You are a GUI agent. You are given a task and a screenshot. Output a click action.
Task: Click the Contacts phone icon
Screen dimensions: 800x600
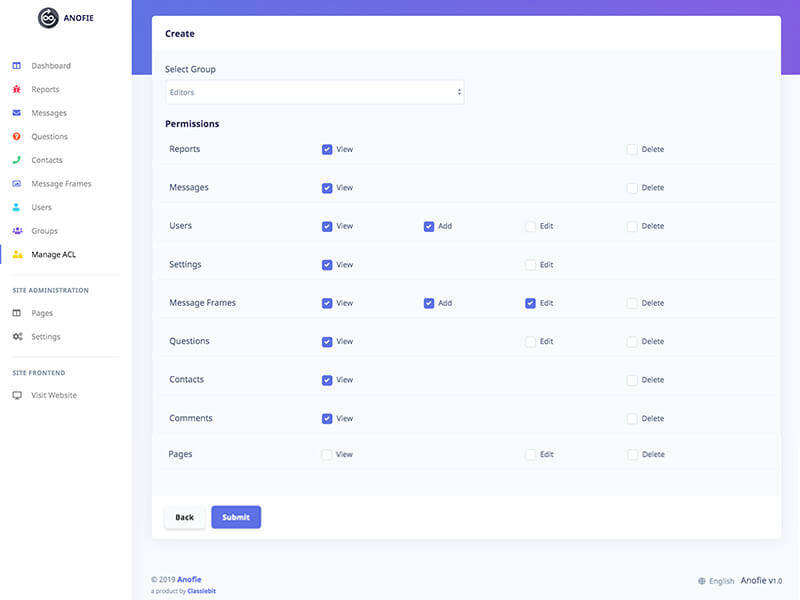tap(17, 160)
